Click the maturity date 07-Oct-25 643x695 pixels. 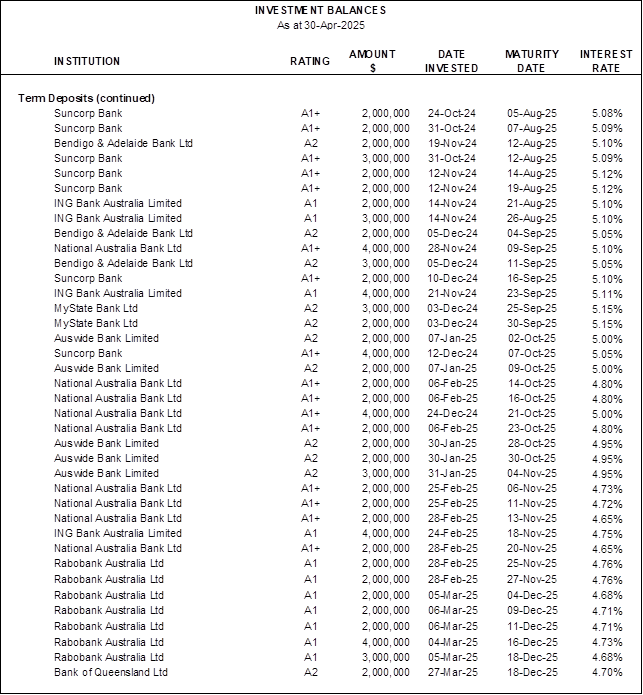pos(532,353)
